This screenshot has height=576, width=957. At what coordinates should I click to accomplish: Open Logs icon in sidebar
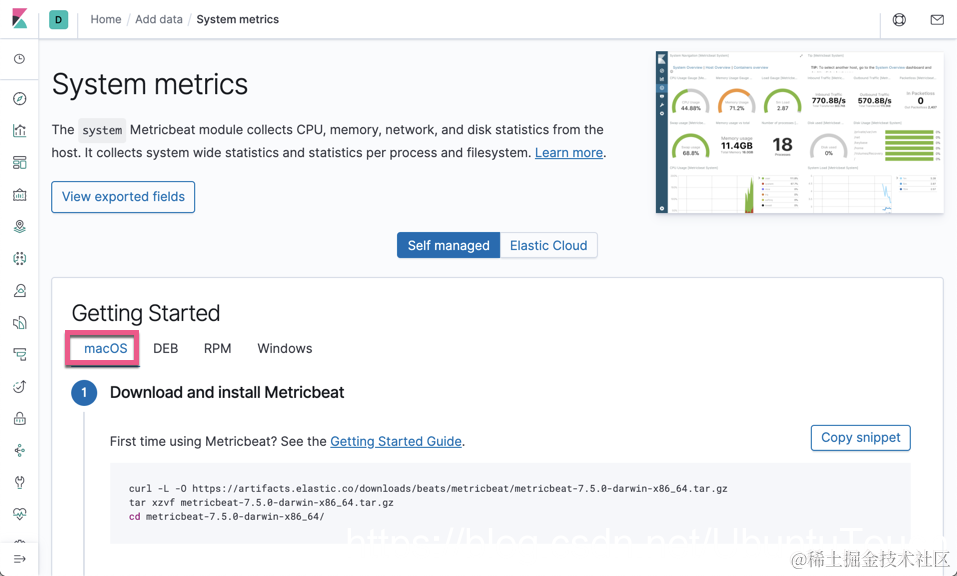pos(20,323)
